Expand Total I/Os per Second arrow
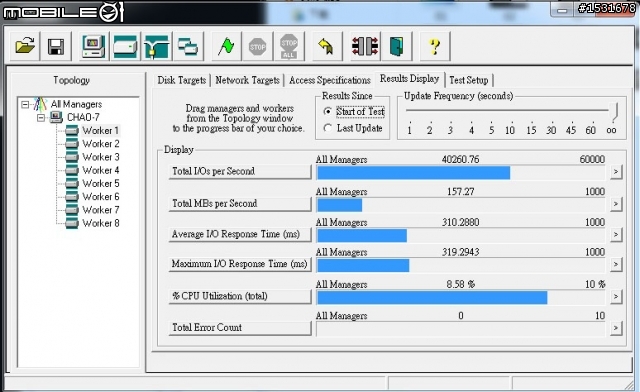The image size is (640, 392). (x=616, y=172)
